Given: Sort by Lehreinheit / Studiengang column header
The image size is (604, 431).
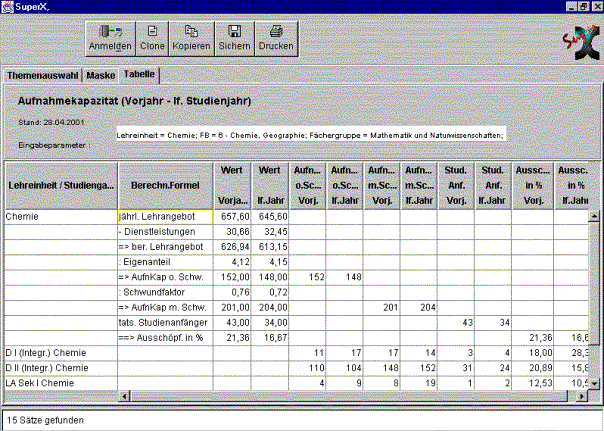Looking at the screenshot, I should tap(61, 185).
